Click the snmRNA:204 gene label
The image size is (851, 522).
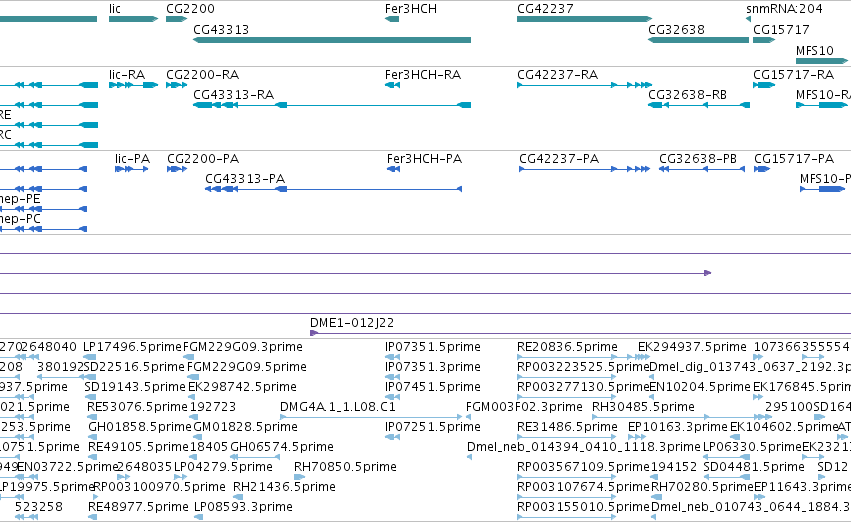coord(784,9)
